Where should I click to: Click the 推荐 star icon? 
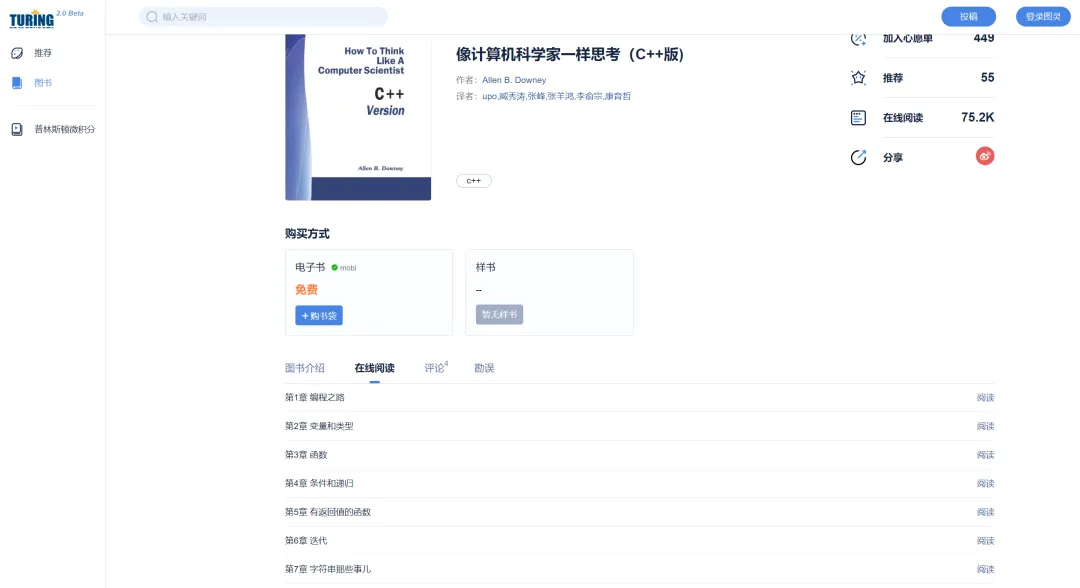point(858,78)
